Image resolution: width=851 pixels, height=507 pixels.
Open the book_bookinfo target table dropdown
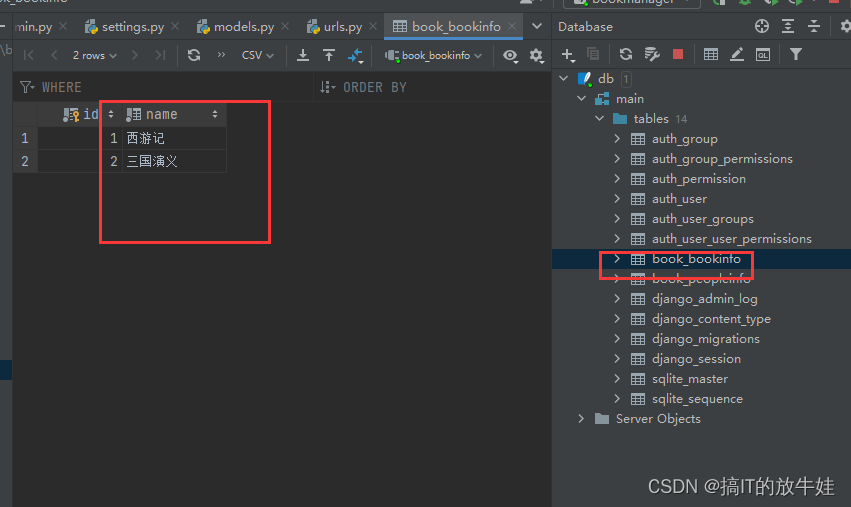433,55
